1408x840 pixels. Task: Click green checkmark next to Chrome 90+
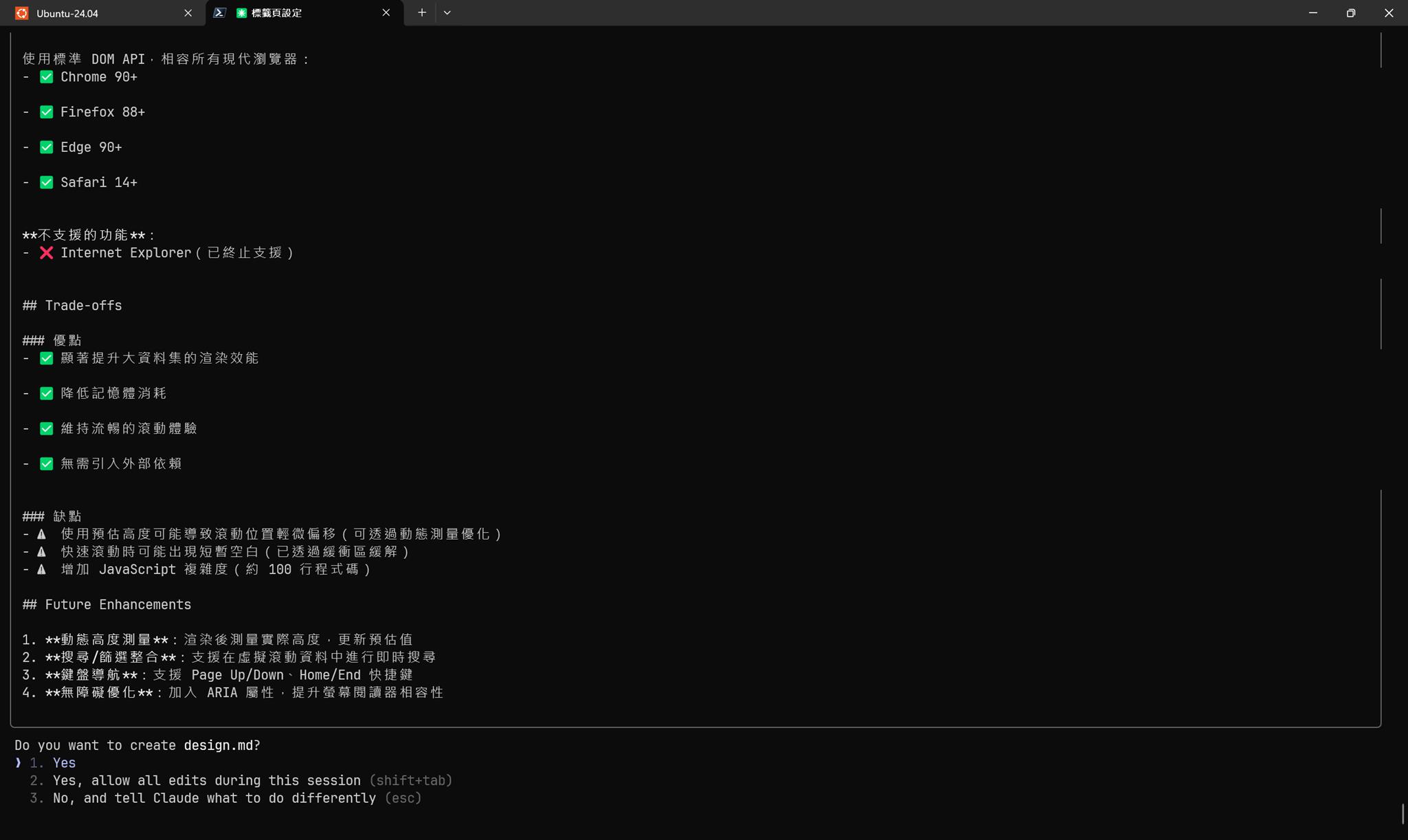[46, 77]
